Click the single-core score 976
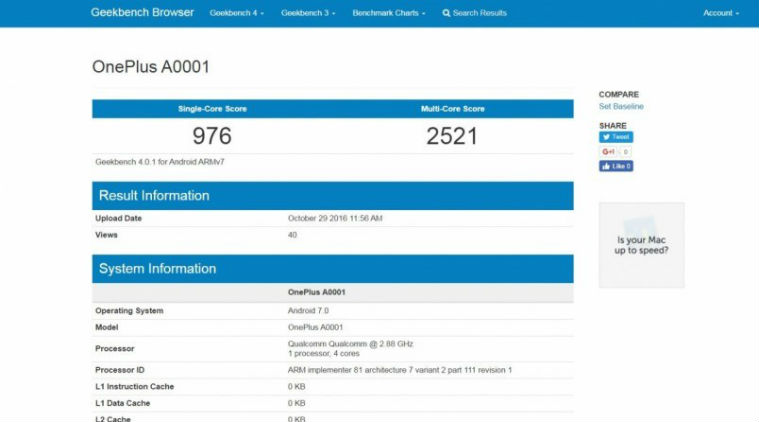 [212, 136]
